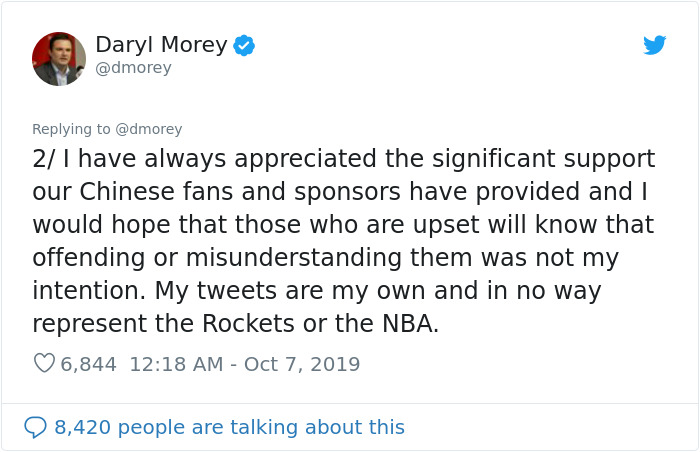700x452 pixels.
Task: Like the tweet with the heart icon
Action: [x=44, y=364]
